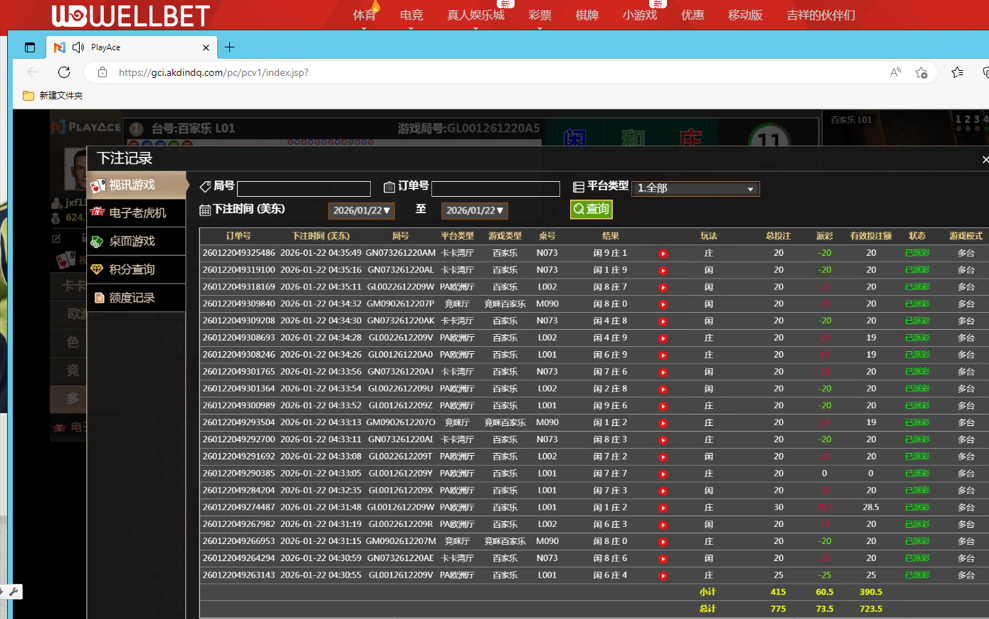Open the end date dropdown
The width and height of the screenshot is (989, 619).
click(x=474, y=211)
